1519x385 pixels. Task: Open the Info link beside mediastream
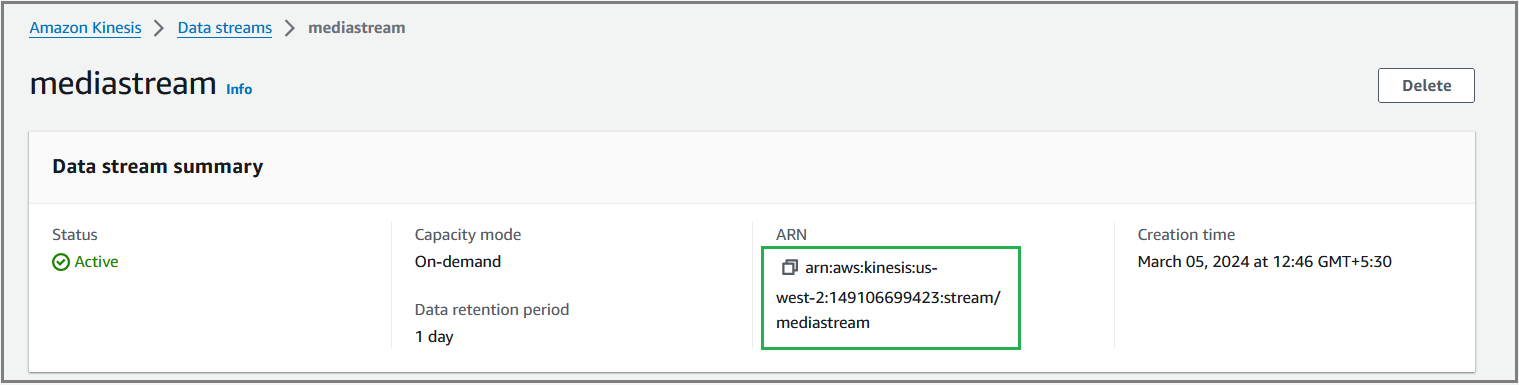pyautogui.click(x=239, y=89)
